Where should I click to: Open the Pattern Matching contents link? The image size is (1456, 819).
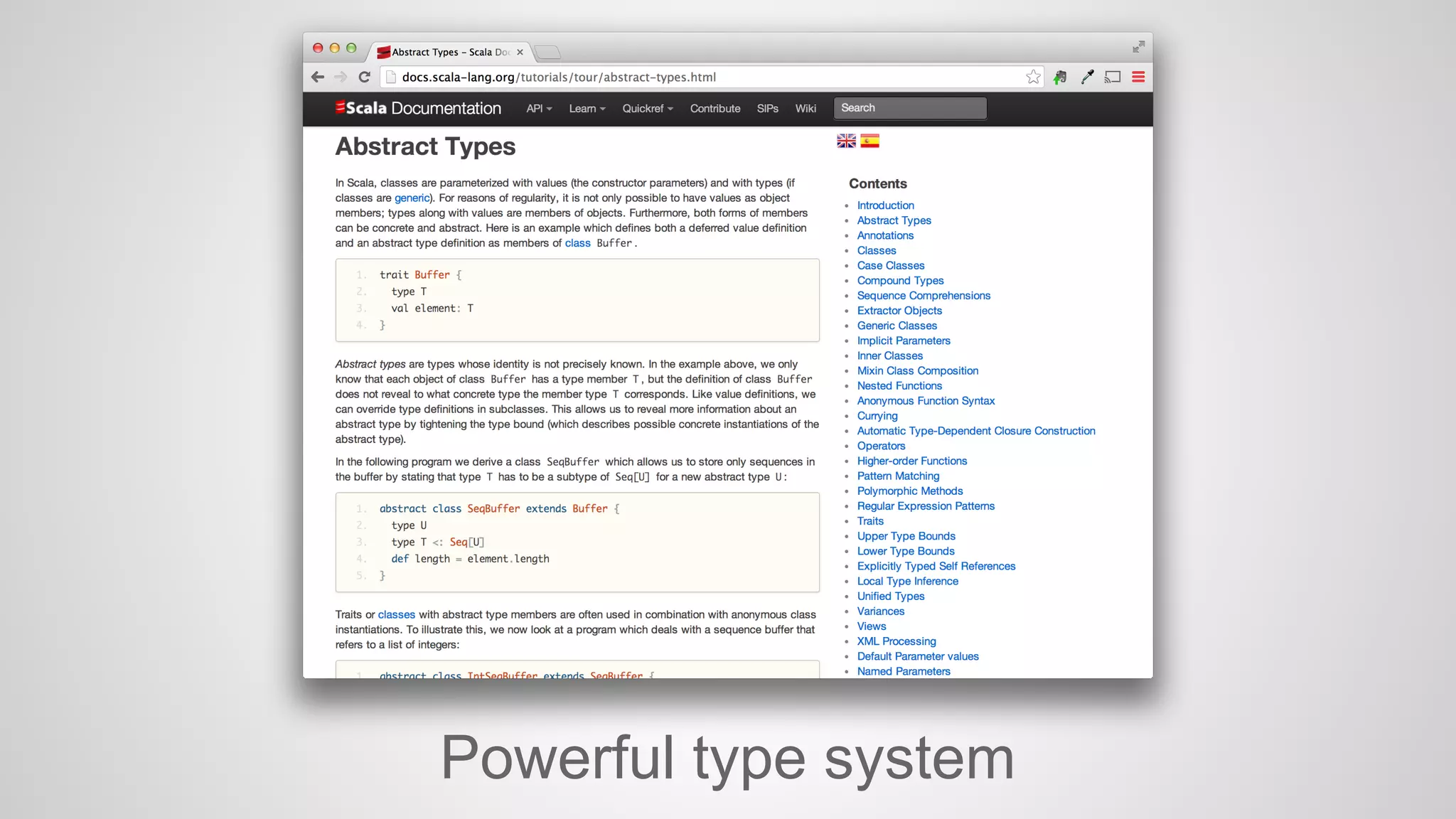(x=898, y=476)
